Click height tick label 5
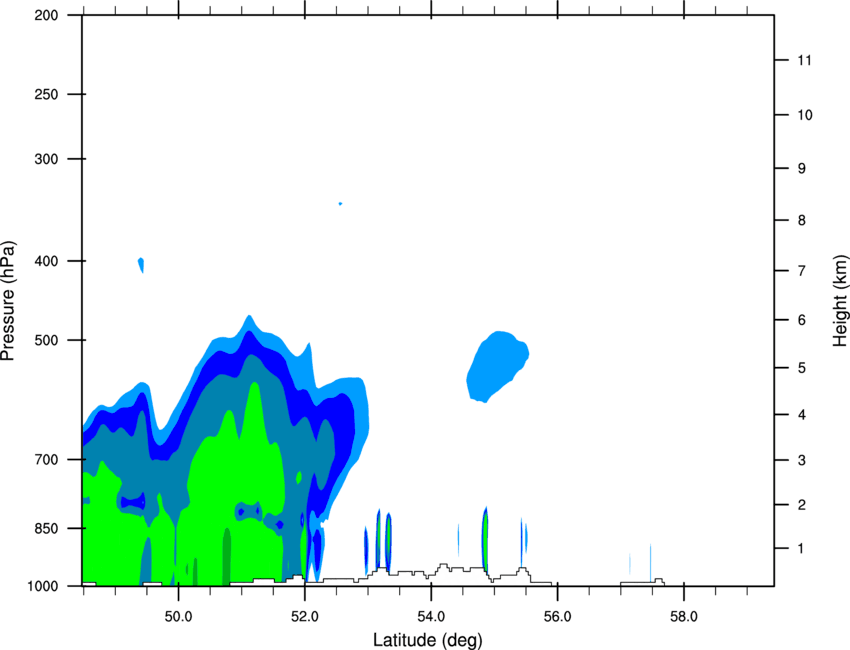Image resolution: width=850 pixels, height=650 pixels. click(802, 368)
